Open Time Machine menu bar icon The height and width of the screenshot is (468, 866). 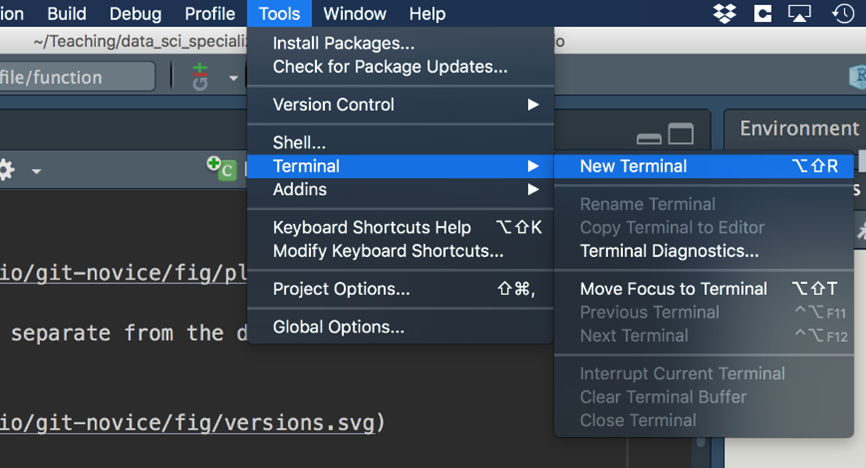point(842,14)
